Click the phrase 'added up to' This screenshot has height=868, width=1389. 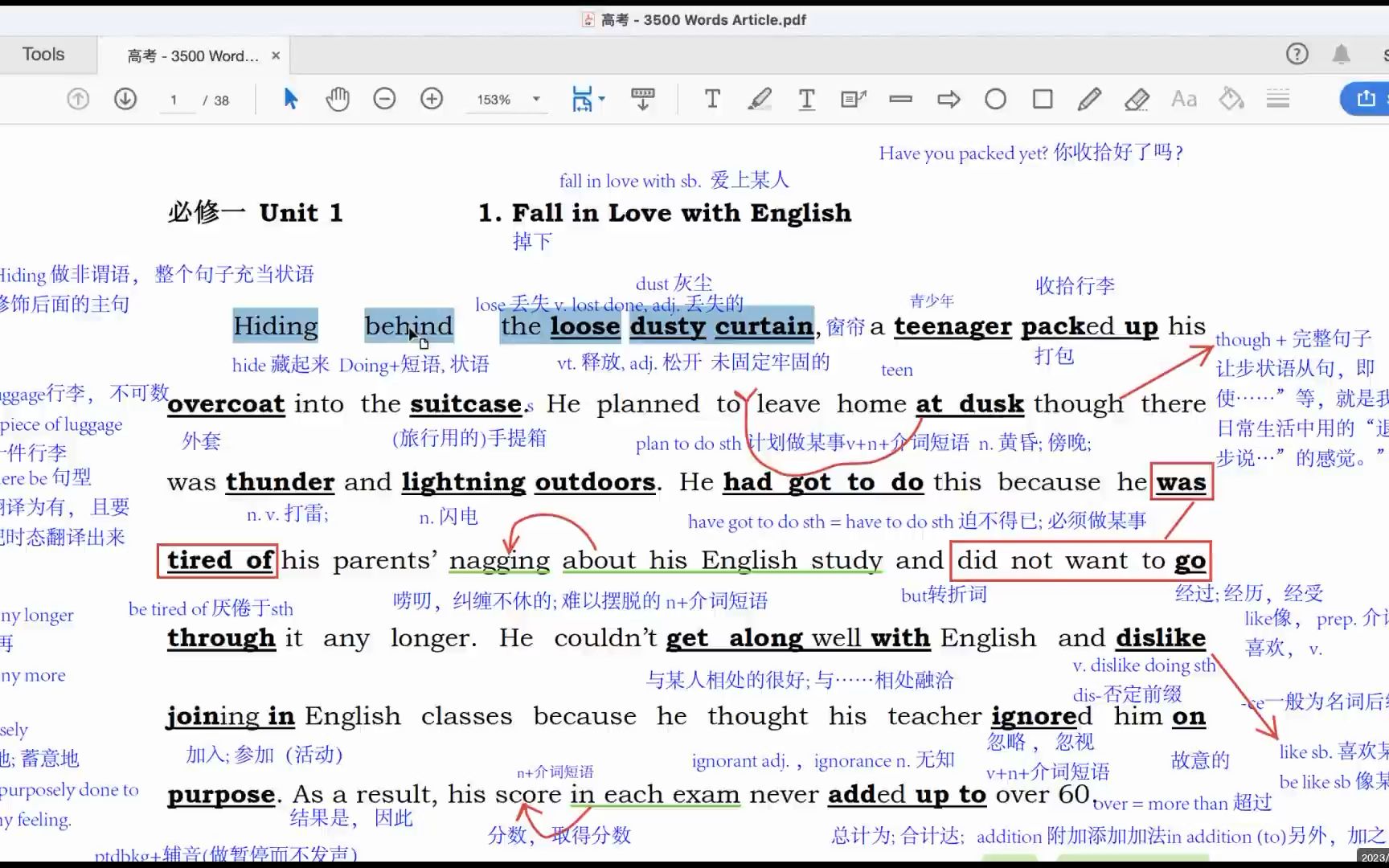point(907,794)
